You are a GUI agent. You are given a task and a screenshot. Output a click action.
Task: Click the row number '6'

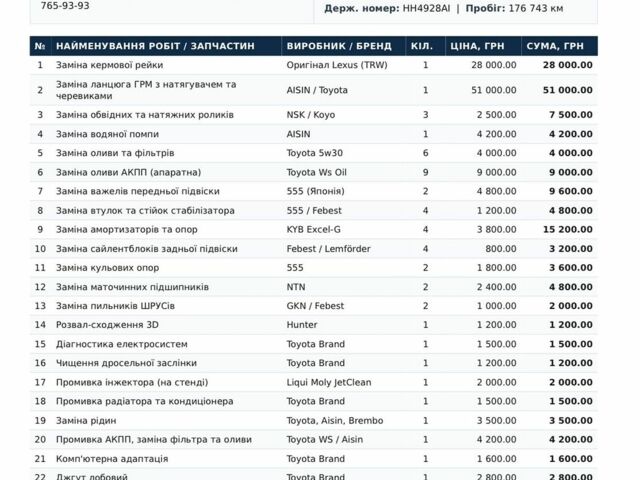click(x=40, y=172)
